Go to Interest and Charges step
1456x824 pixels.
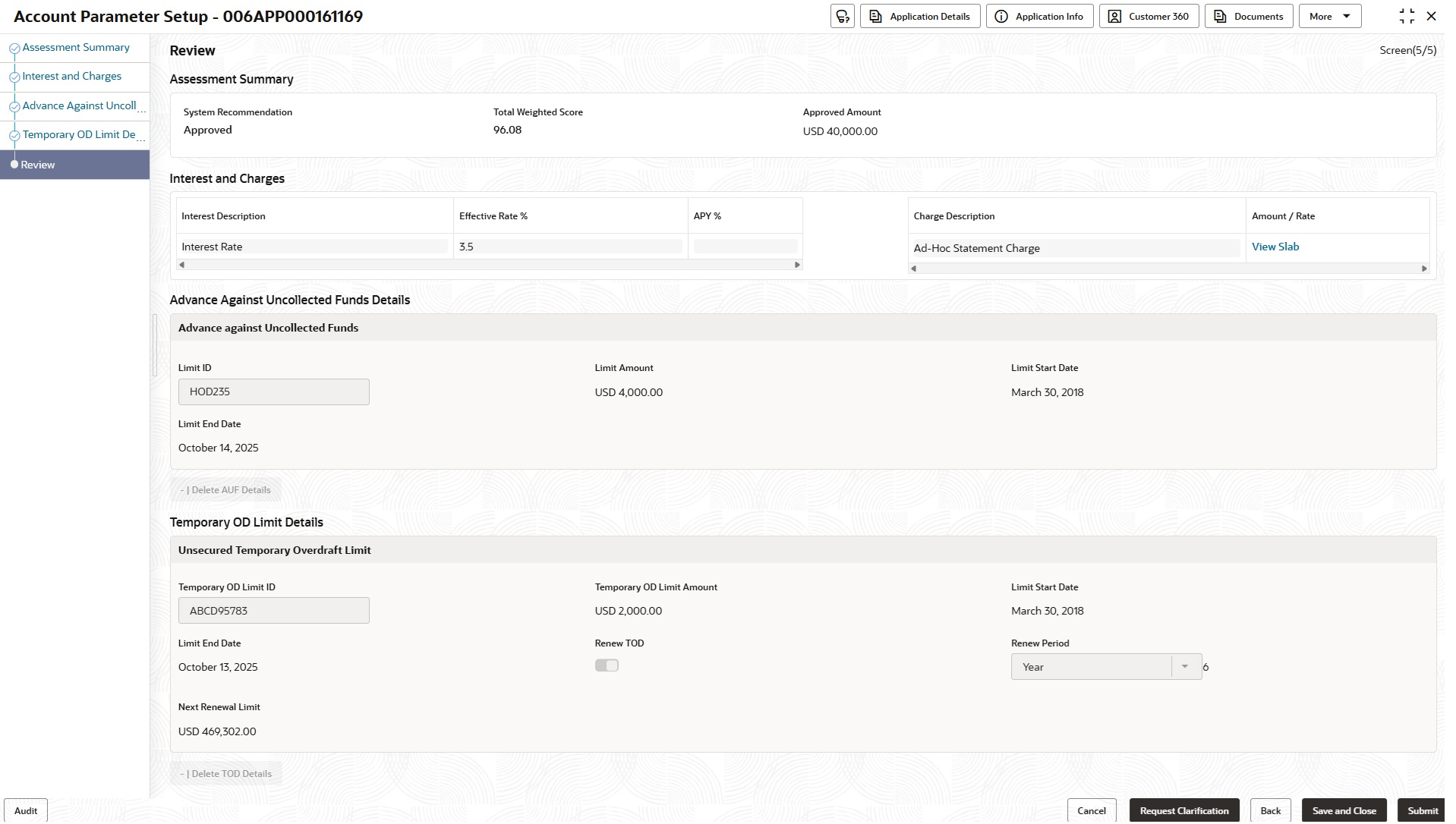tap(72, 76)
